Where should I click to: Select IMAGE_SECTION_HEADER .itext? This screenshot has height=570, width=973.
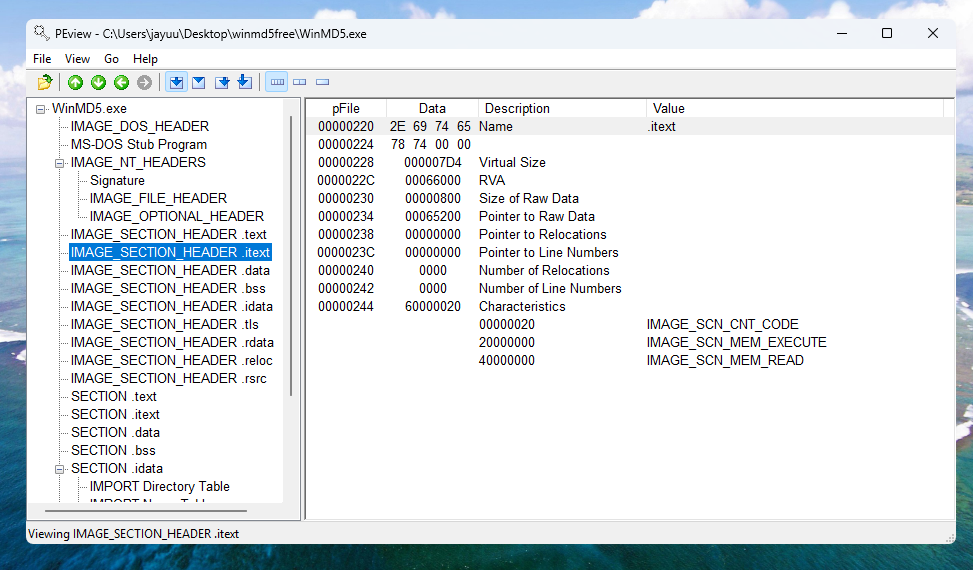tap(170, 252)
